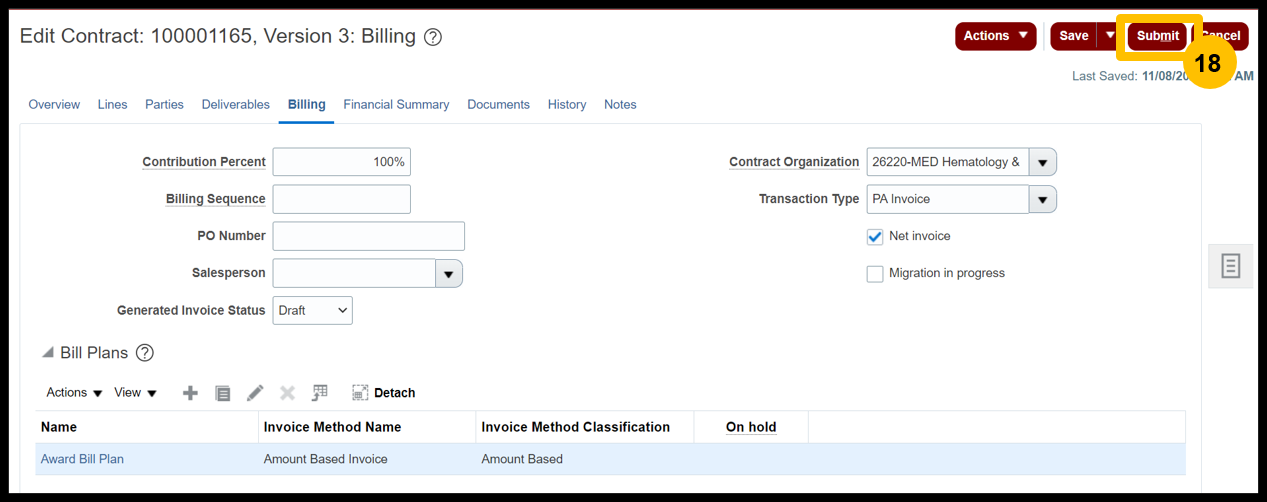Open Bill Plans Actions menu
Viewport: 1267px width, 502px height.
[75, 393]
